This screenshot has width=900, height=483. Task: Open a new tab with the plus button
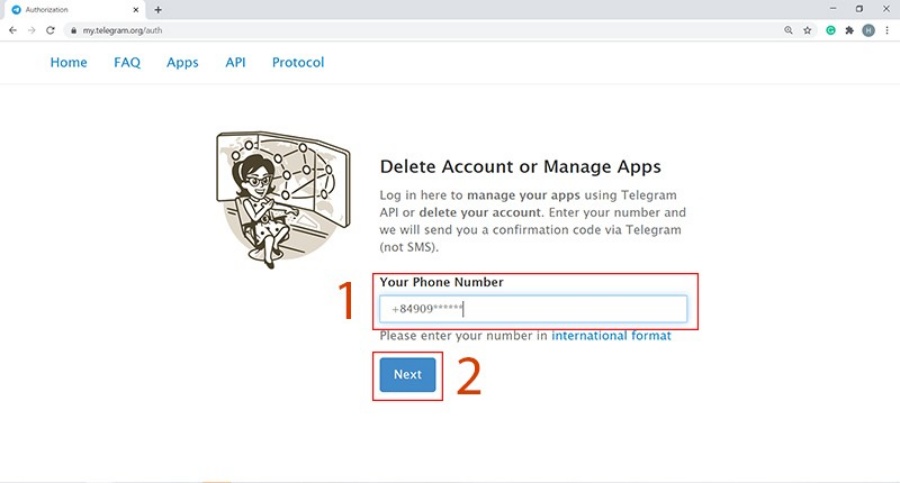pyautogui.click(x=158, y=10)
